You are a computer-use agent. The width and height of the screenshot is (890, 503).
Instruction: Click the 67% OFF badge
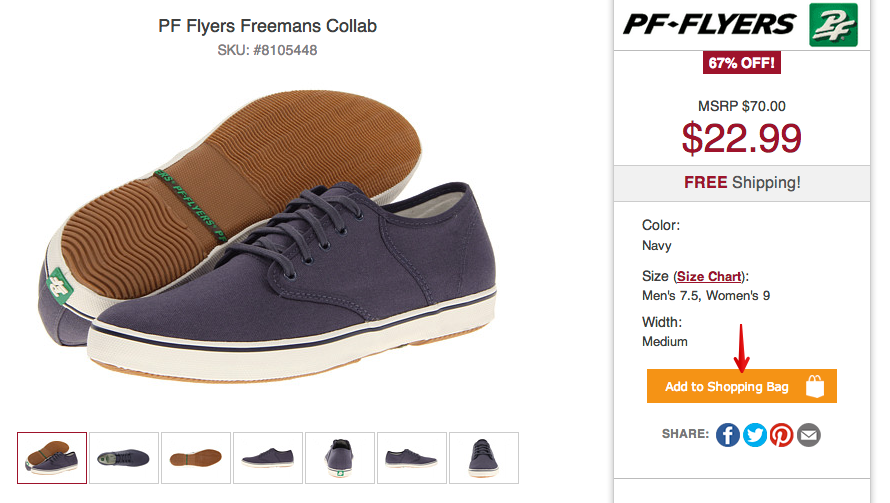[x=742, y=63]
